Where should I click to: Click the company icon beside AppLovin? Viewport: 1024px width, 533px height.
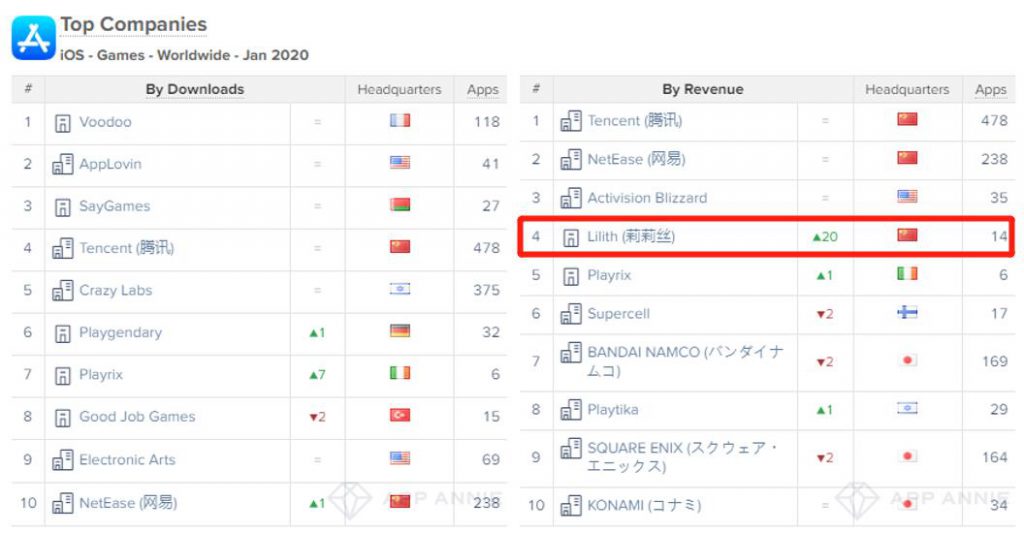click(x=63, y=165)
